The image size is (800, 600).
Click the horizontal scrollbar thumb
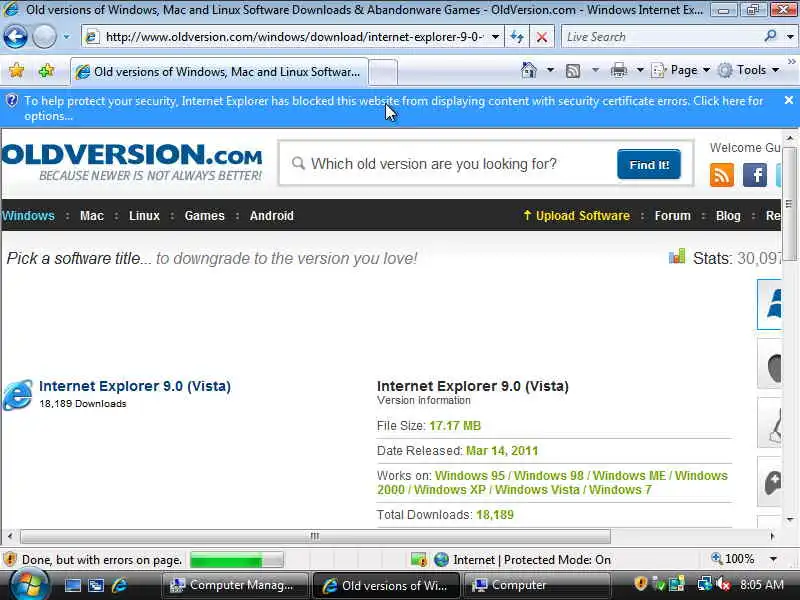point(315,536)
